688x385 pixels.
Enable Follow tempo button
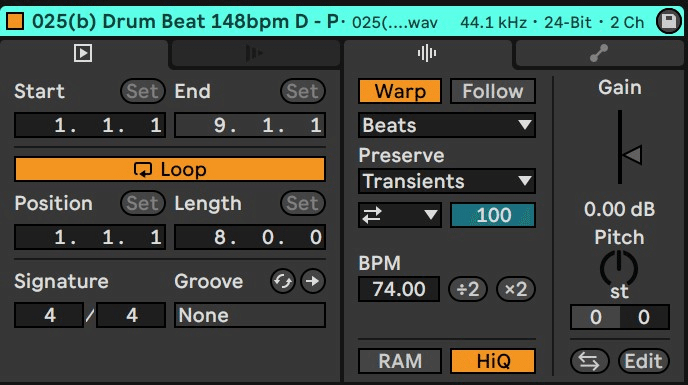pos(493,91)
